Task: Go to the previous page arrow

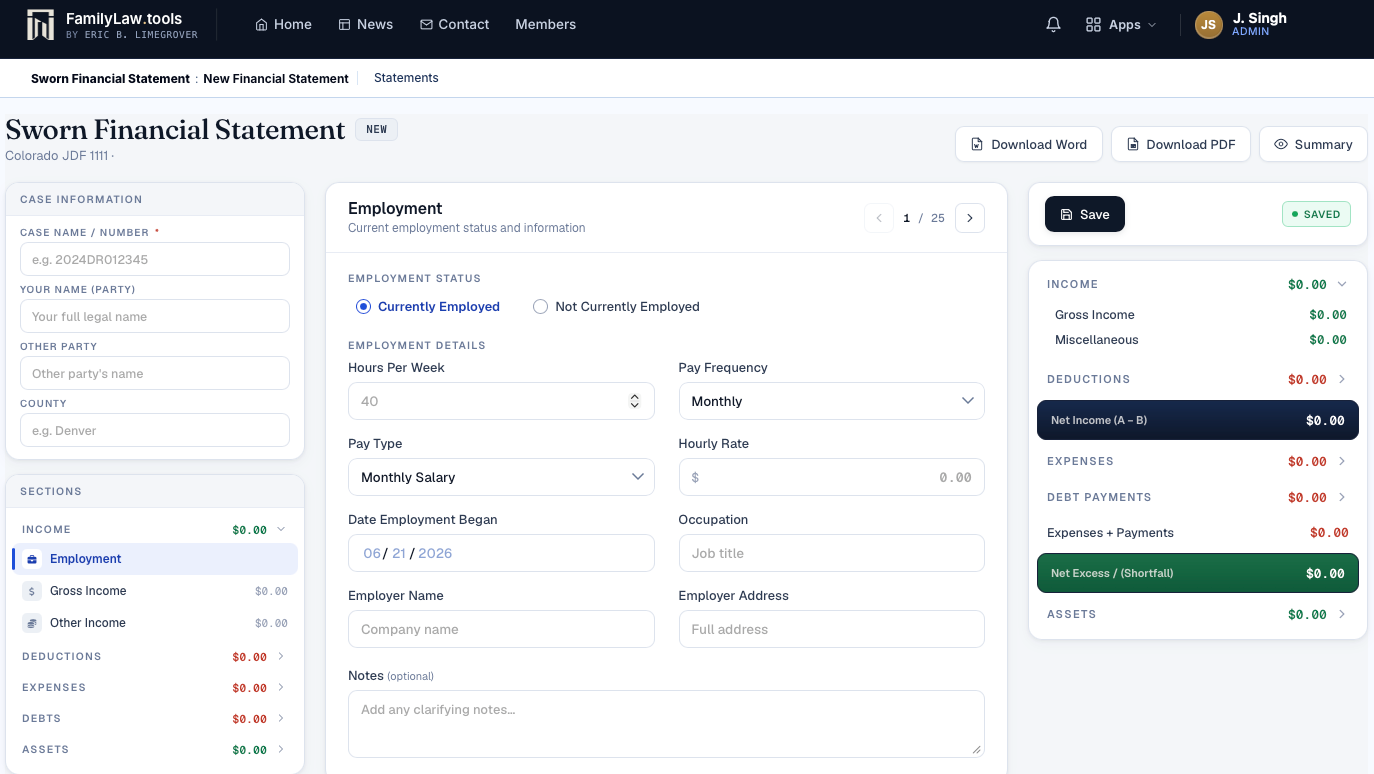Action: pos(879,218)
